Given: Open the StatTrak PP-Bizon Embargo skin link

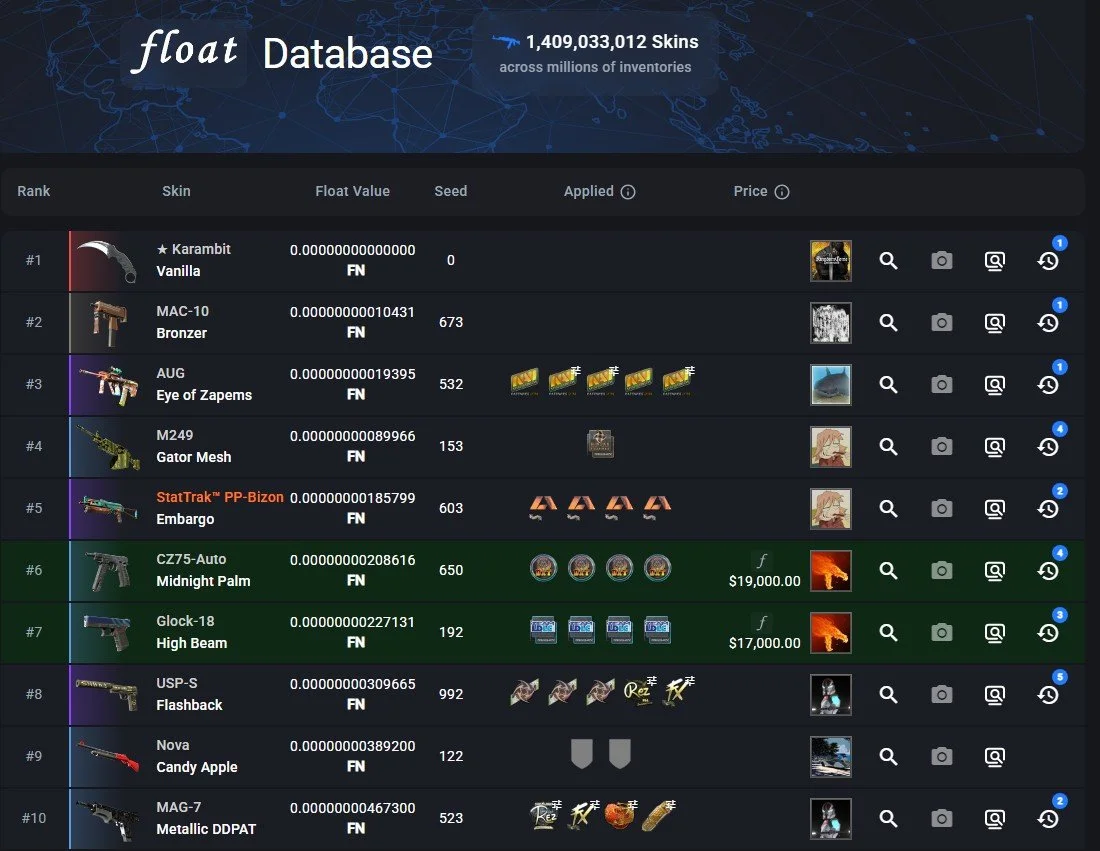Looking at the screenshot, I should (x=220, y=508).
